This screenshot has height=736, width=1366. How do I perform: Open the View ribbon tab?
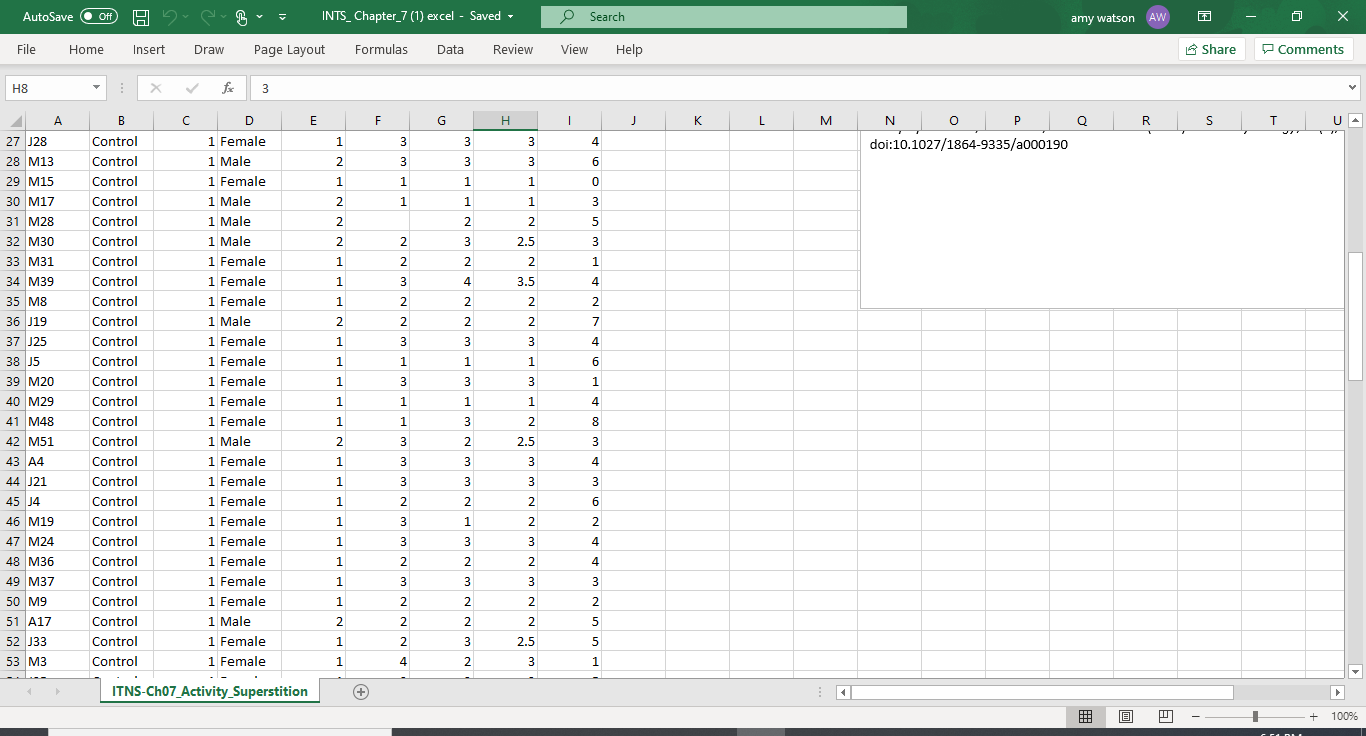(x=574, y=50)
